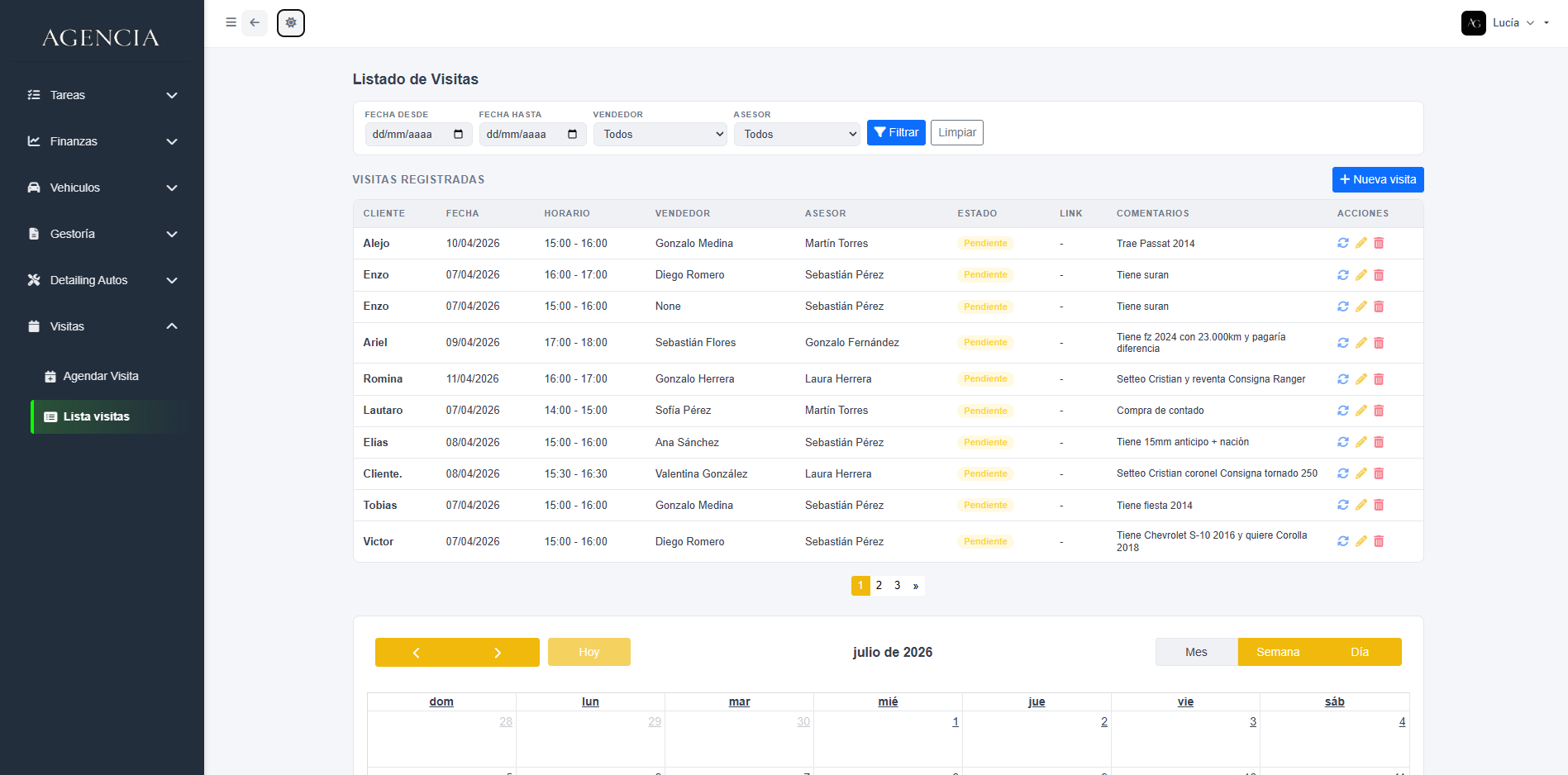This screenshot has width=1568, height=775.
Task: Refresh status of Ariel's visit
Action: point(1343,343)
